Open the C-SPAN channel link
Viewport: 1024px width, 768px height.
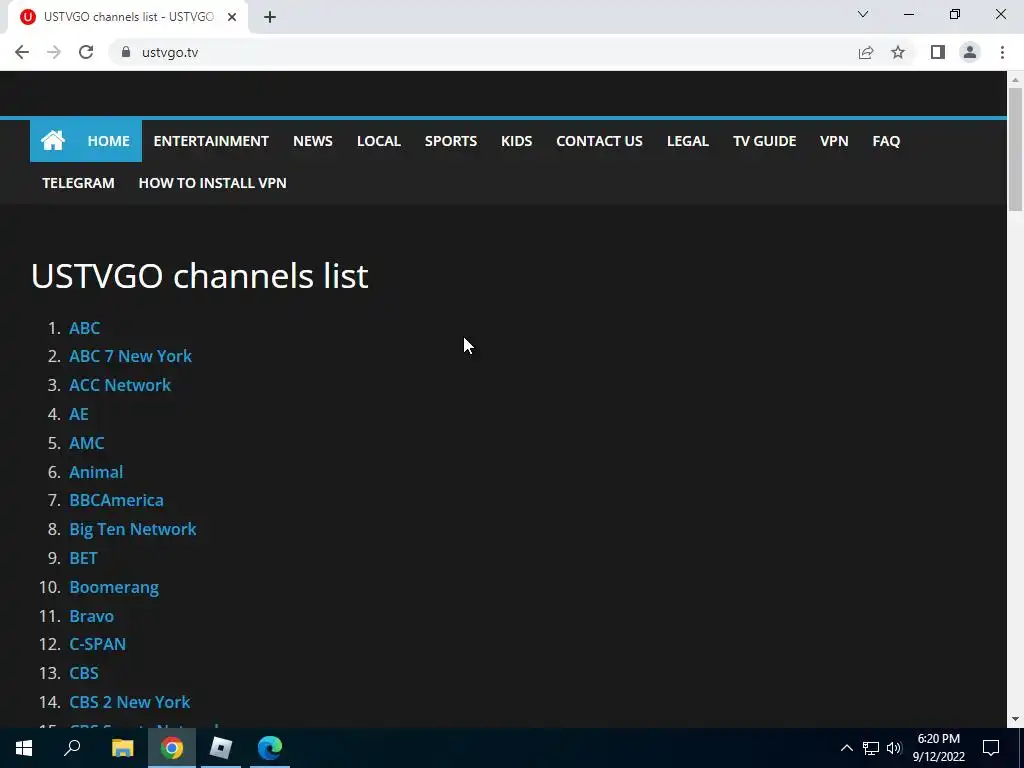97,644
